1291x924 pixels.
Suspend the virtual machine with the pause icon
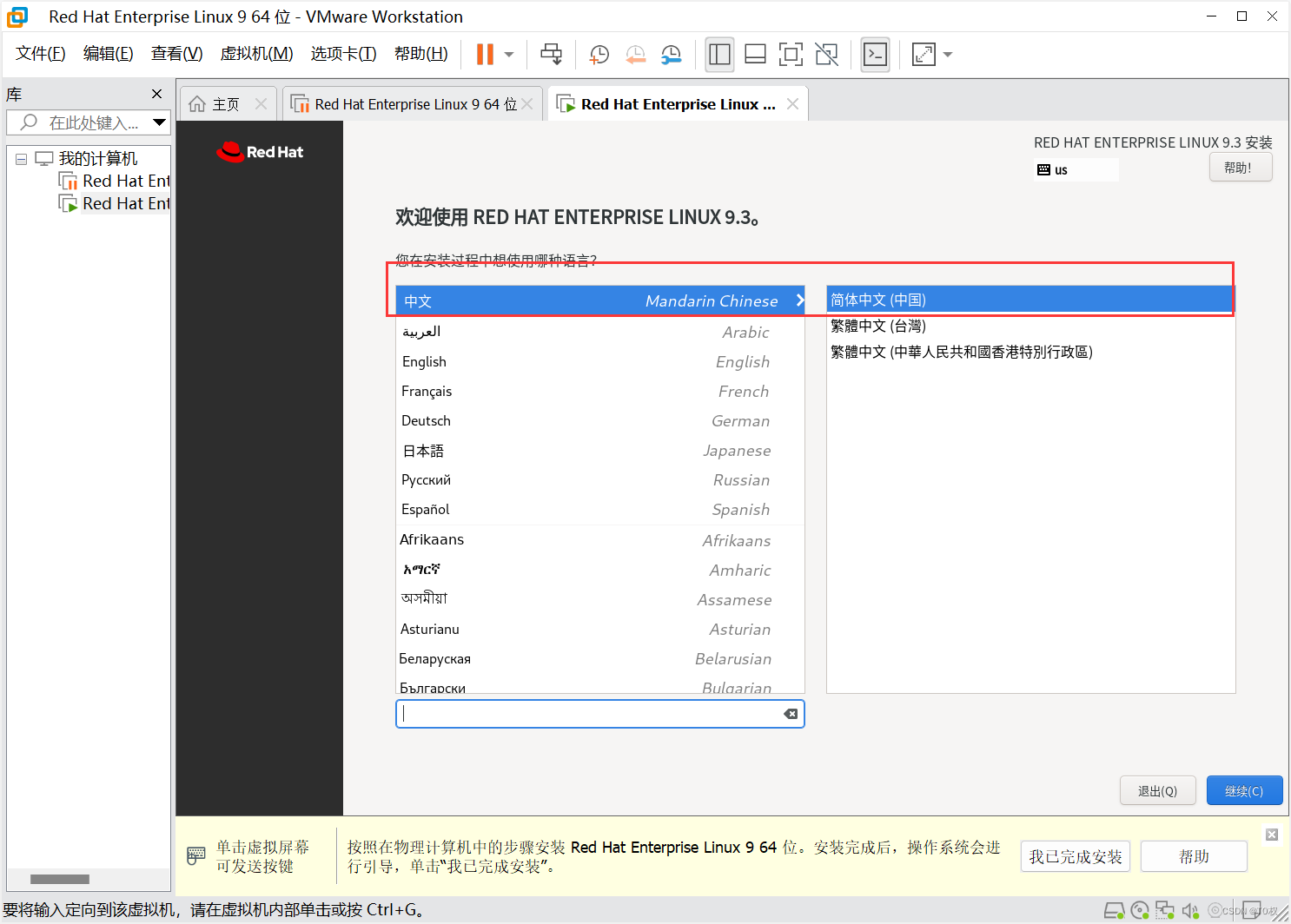(x=484, y=54)
